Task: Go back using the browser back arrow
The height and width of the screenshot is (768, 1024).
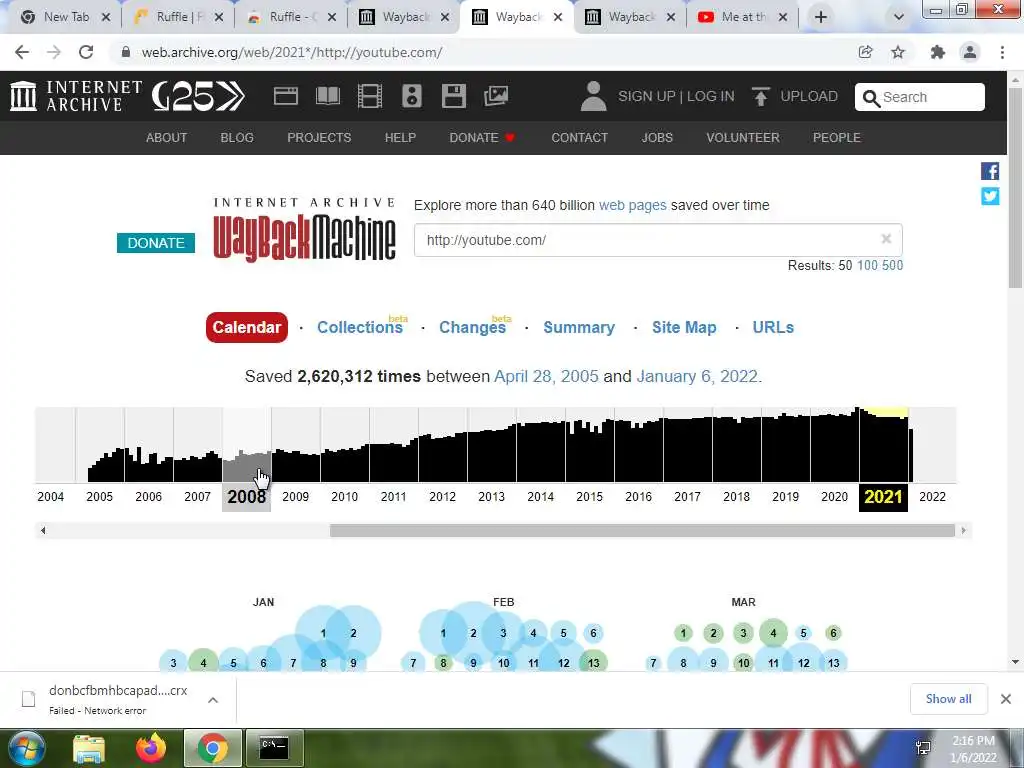Action: [22, 52]
